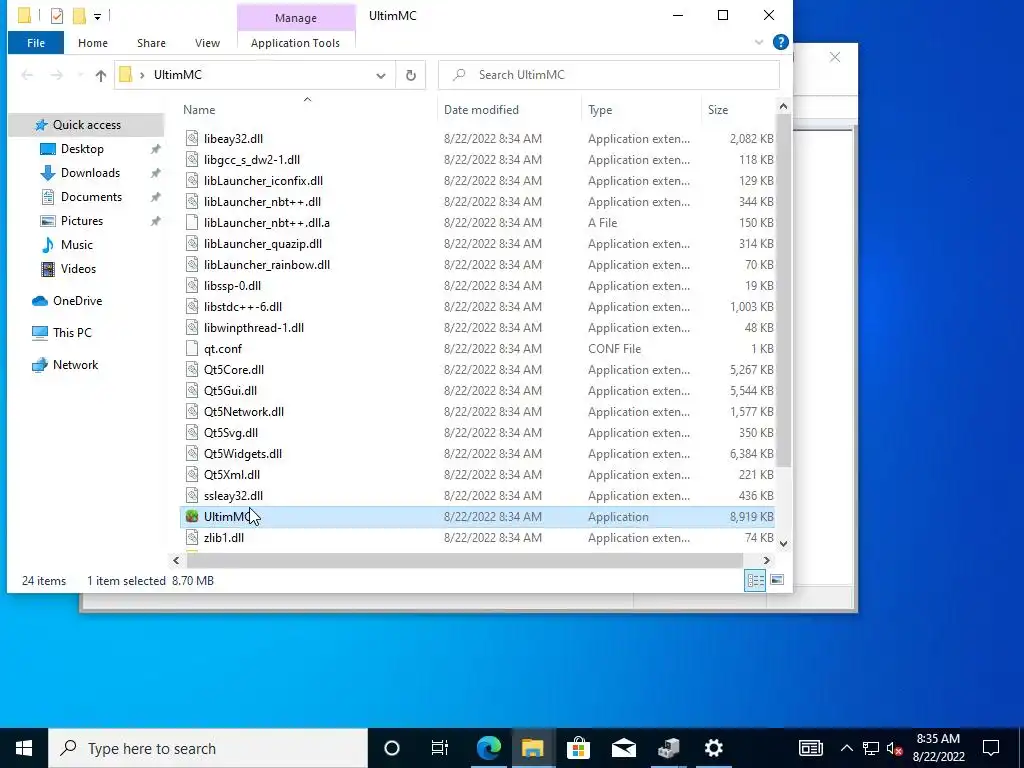The width and height of the screenshot is (1024, 768).
Task: Open Task View from the taskbar
Action: pyautogui.click(x=440, y=748)
